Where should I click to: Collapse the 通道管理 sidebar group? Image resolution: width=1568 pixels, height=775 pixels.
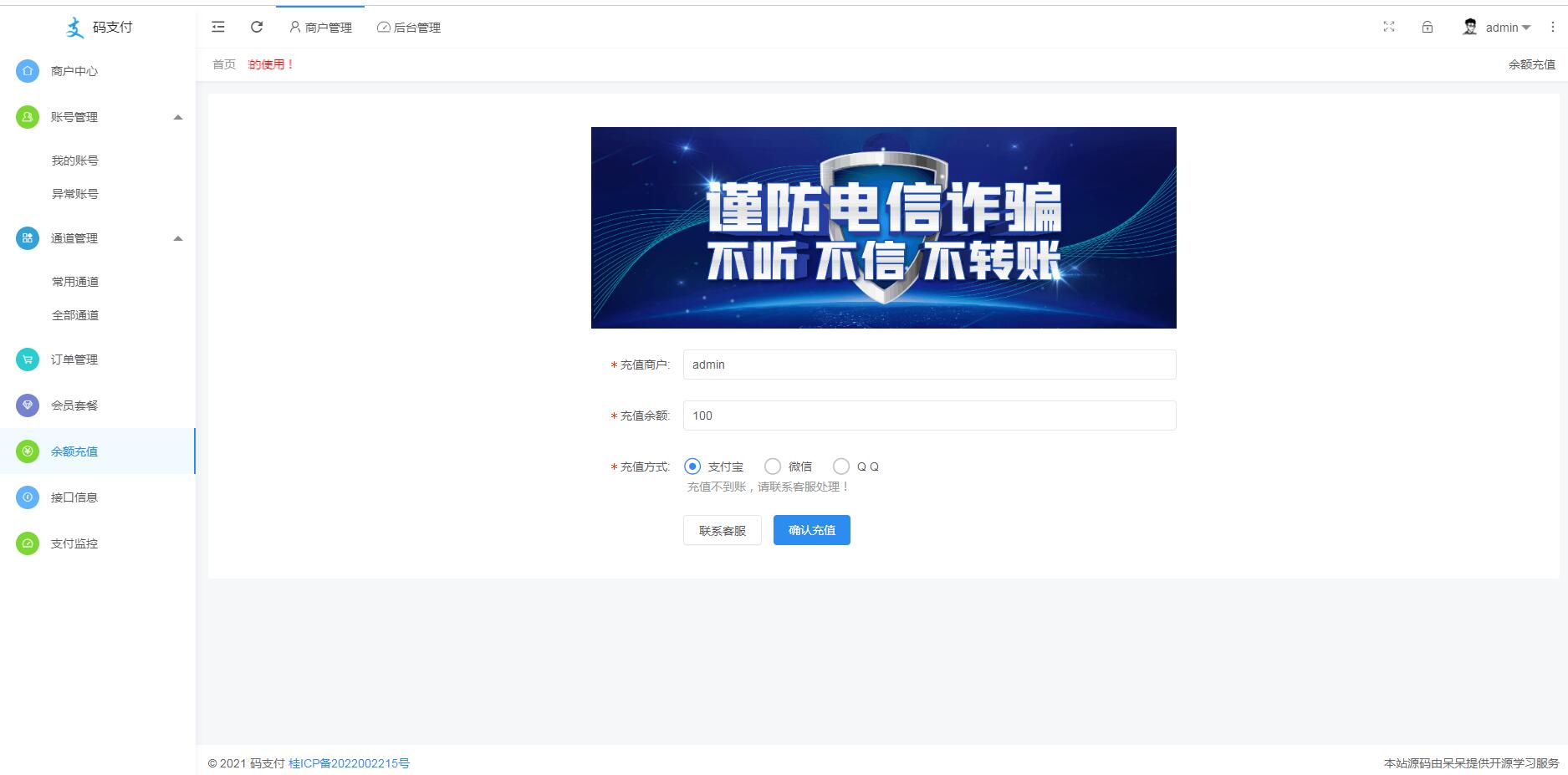click(177, 238)
